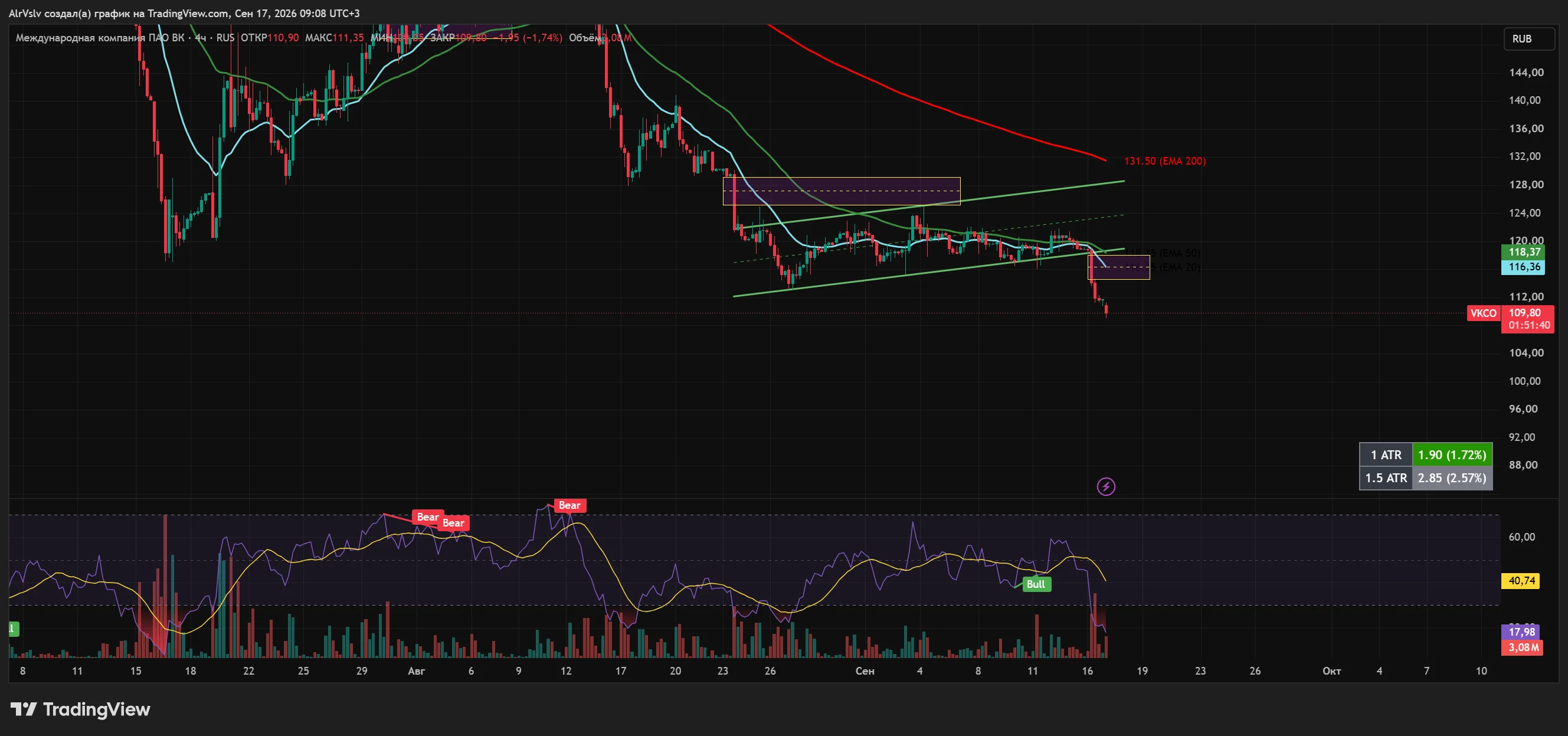Image resolution: width=1568 pixels, height=736 pixels.
Task: Click the green Bull divergence label
Action: click(1036, 584)
